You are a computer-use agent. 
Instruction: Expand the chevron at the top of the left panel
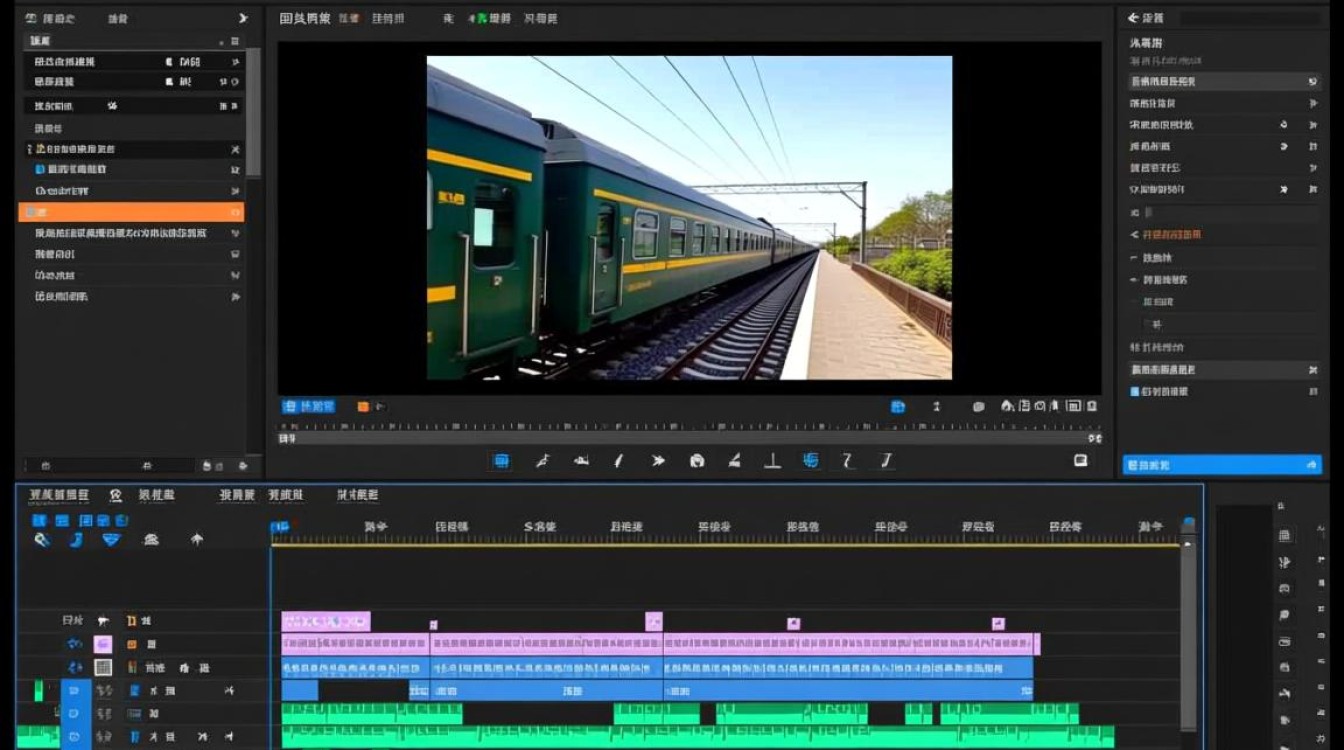pyautogui.click(x=243, y=18)
